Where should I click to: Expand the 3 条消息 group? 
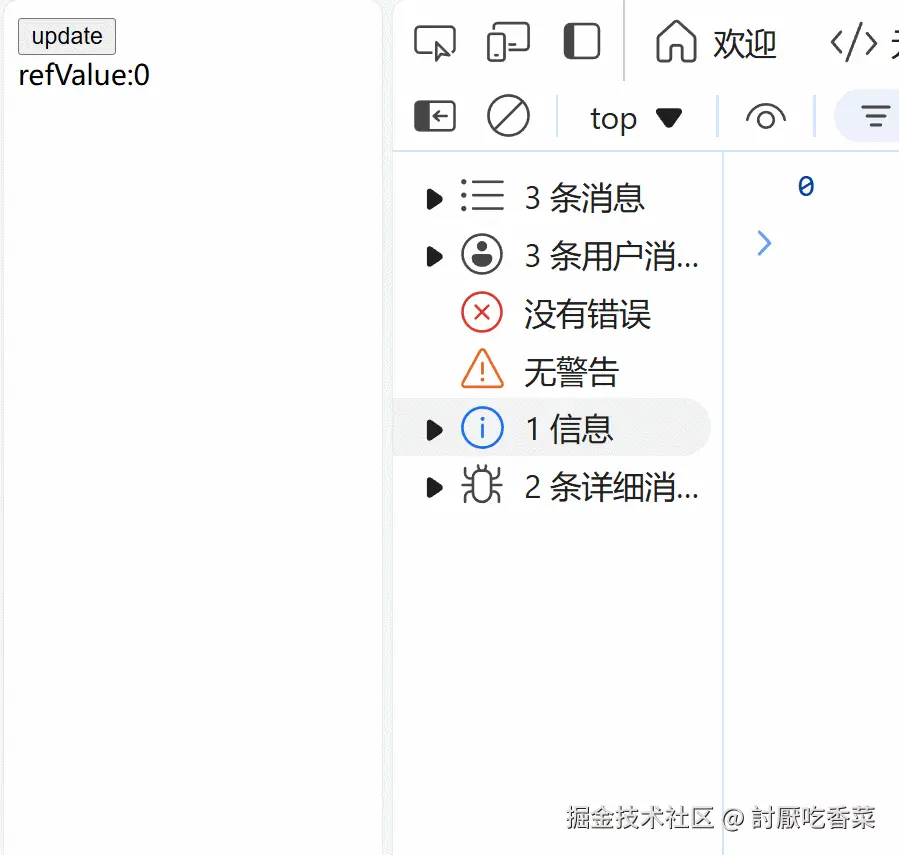pyautogui.click(x=435, y=199)
